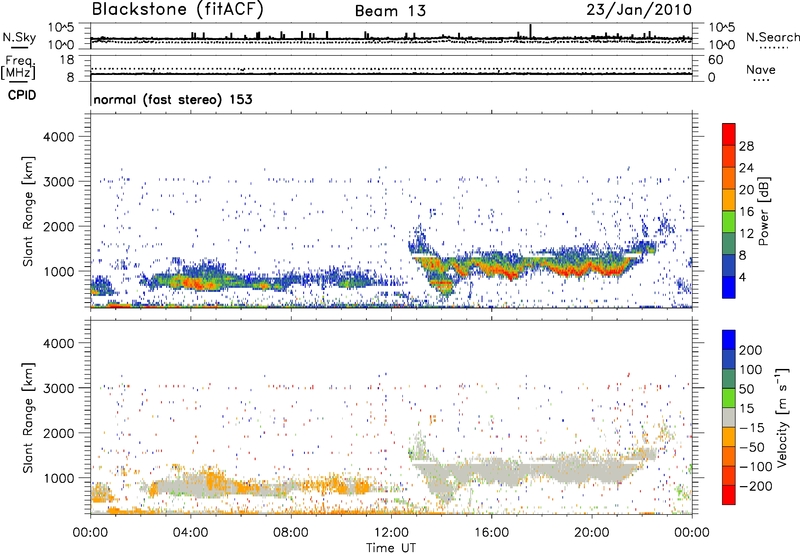The height and width of the screenshot is (554, 800).
Task: Click the Slant Range label on power panel
Action: coord(28,211)
